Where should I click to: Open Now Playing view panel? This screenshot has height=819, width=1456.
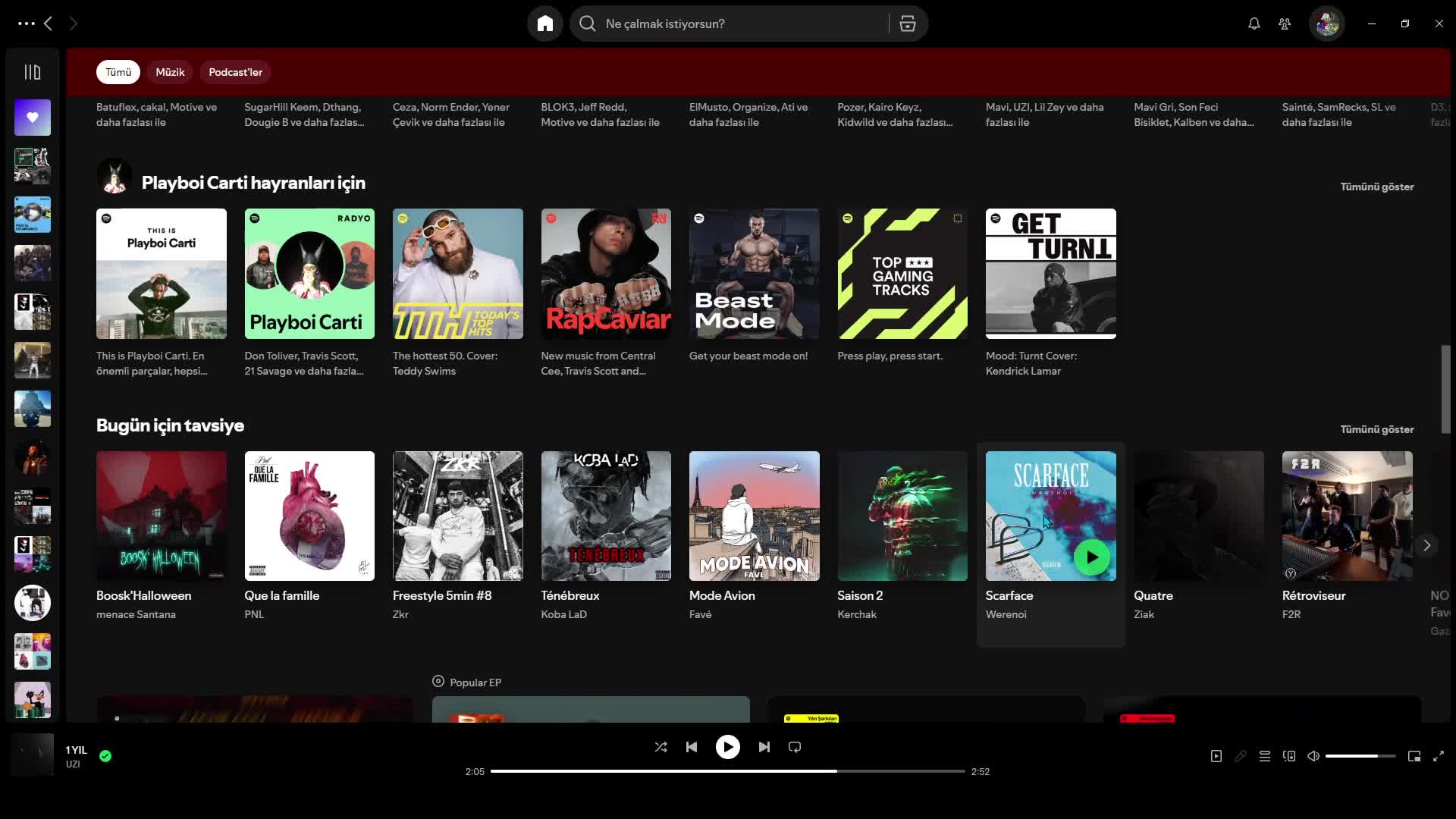click(x=1216, y=756)
